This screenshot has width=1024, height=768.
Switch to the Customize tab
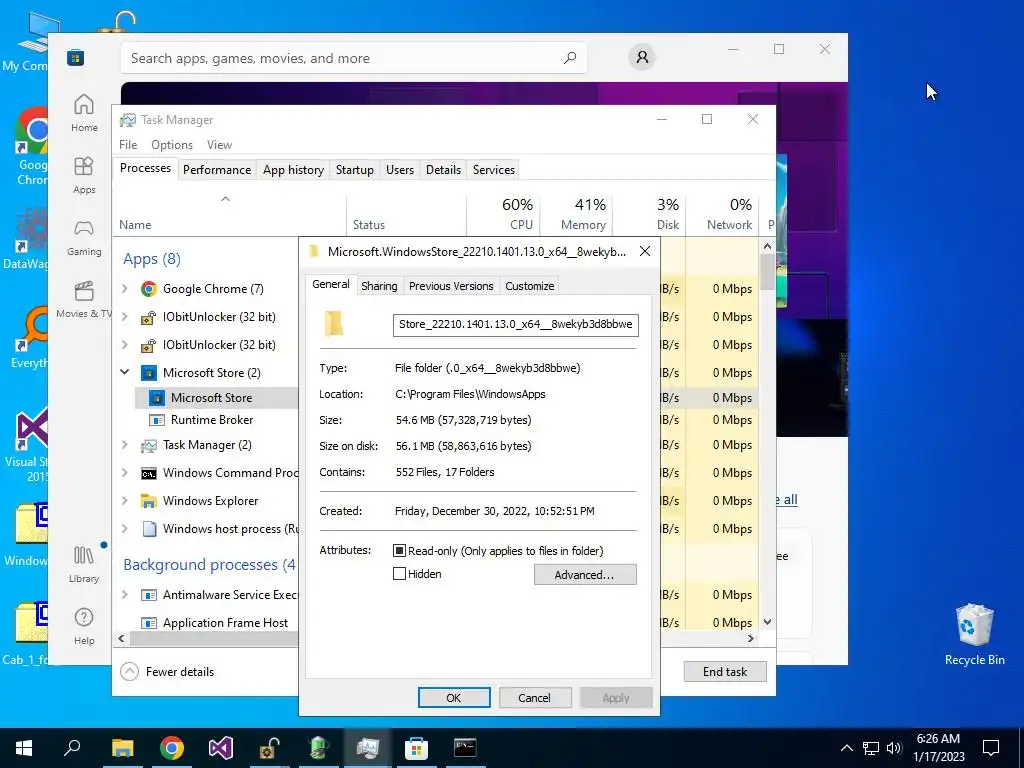530,286
